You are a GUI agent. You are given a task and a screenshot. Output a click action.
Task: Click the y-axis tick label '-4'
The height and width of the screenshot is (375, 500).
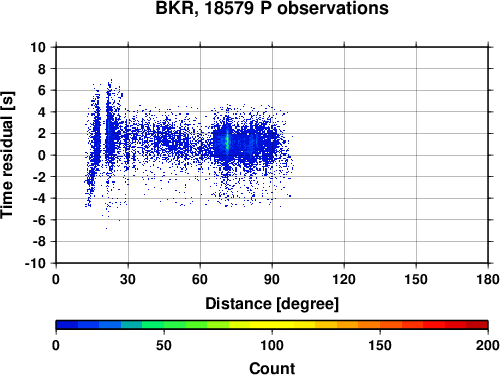pyautogui.click(x=39, y=198)
